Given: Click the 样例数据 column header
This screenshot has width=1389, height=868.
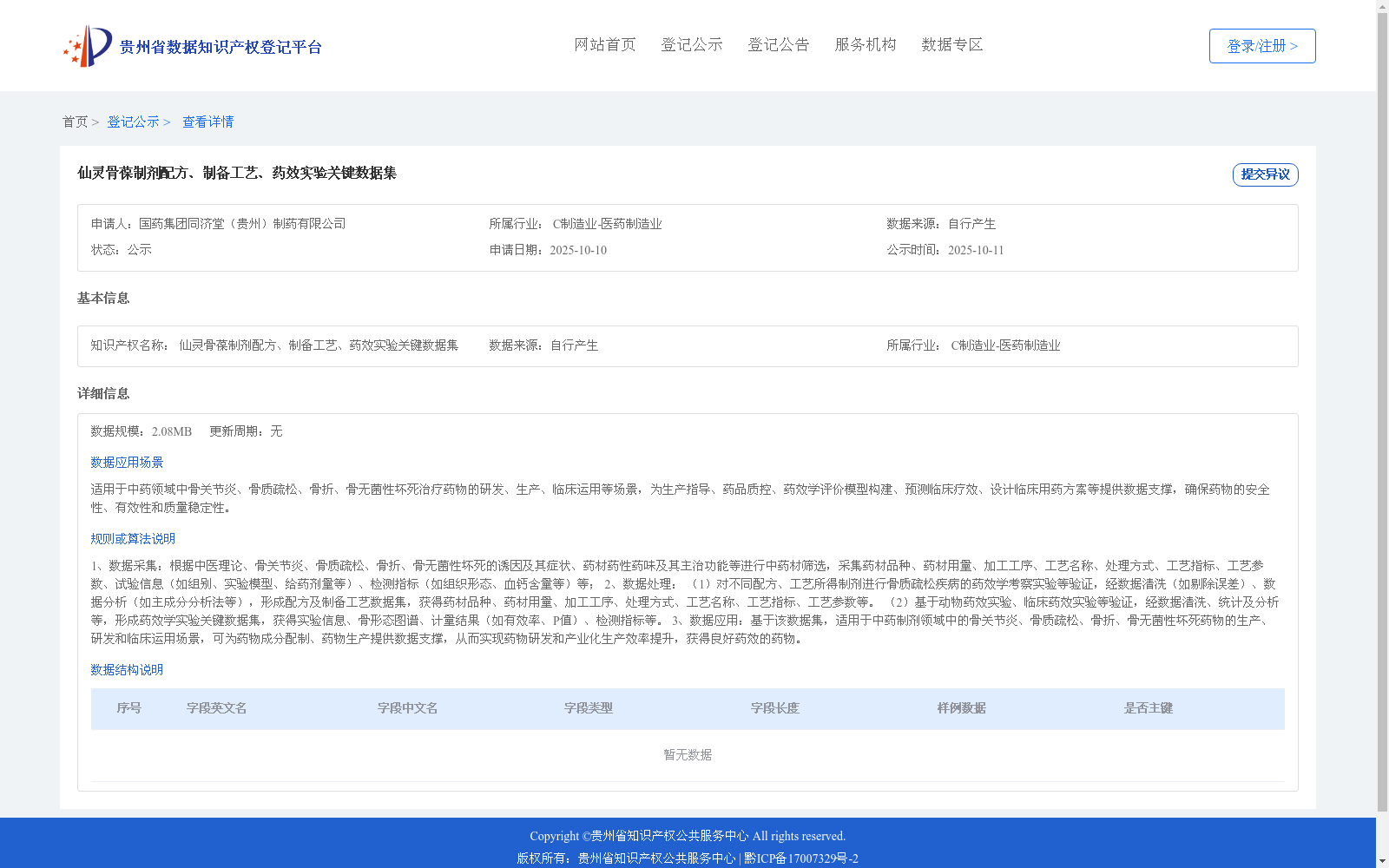Looking at the screenshot, I should (x=962, y=708).
